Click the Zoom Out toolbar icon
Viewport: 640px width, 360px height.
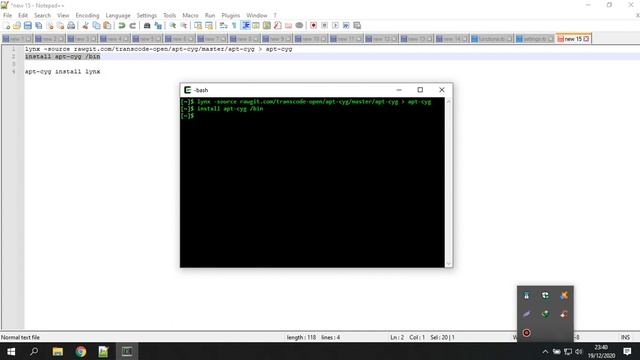[x=184, y=26]
